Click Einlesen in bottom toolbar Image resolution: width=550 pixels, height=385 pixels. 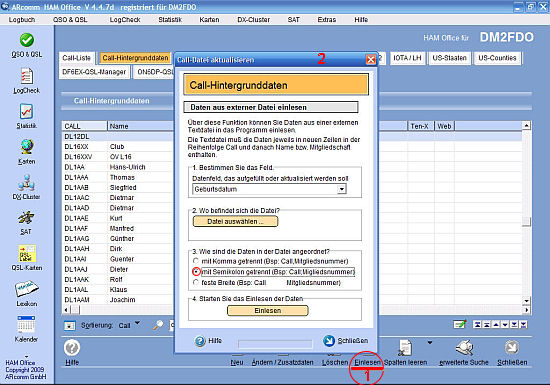pos(367,362)
